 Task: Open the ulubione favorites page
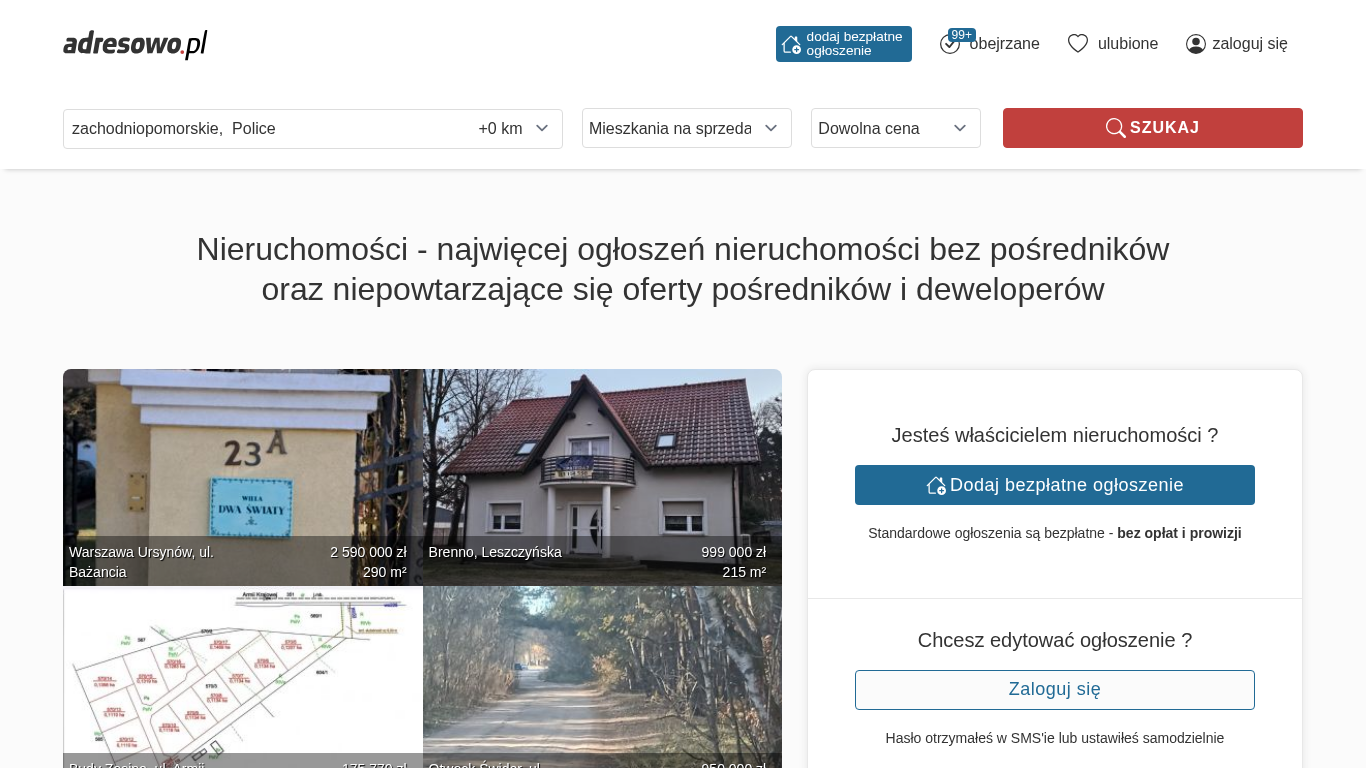1127,44
